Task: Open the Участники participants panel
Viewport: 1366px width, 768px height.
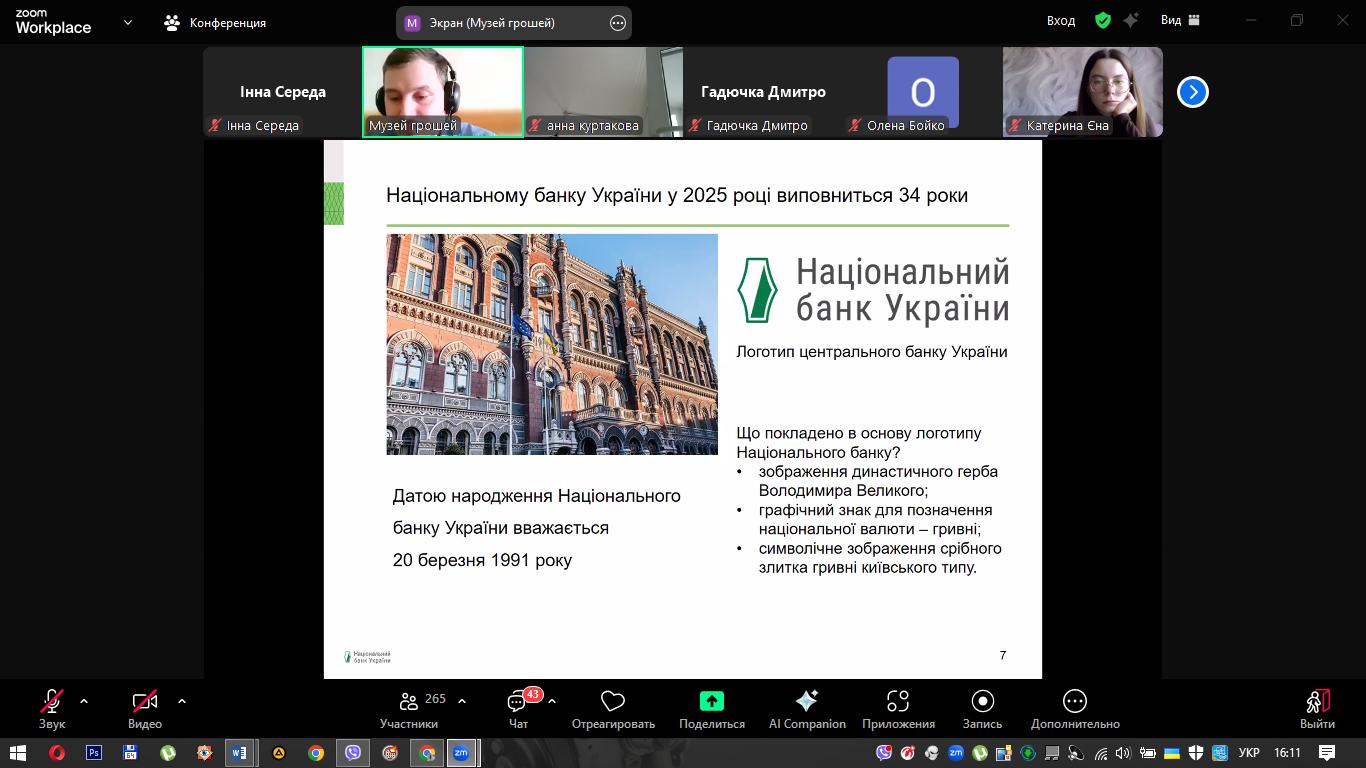Action: tap(409, 708)
